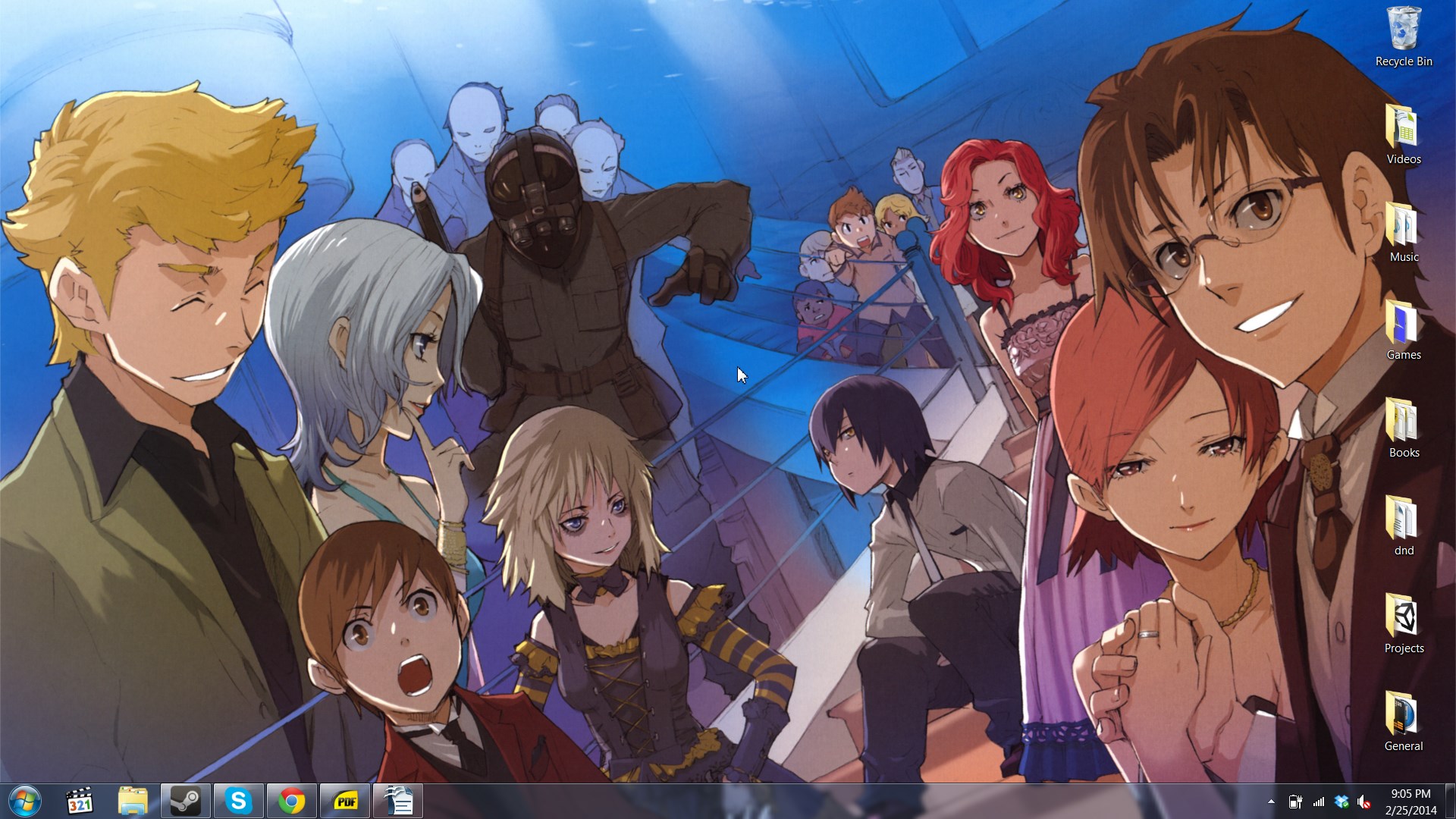Show hidden system tray icons arrow
The width and height of the screenshot is (1456, 819).
tap(1271, 802)
